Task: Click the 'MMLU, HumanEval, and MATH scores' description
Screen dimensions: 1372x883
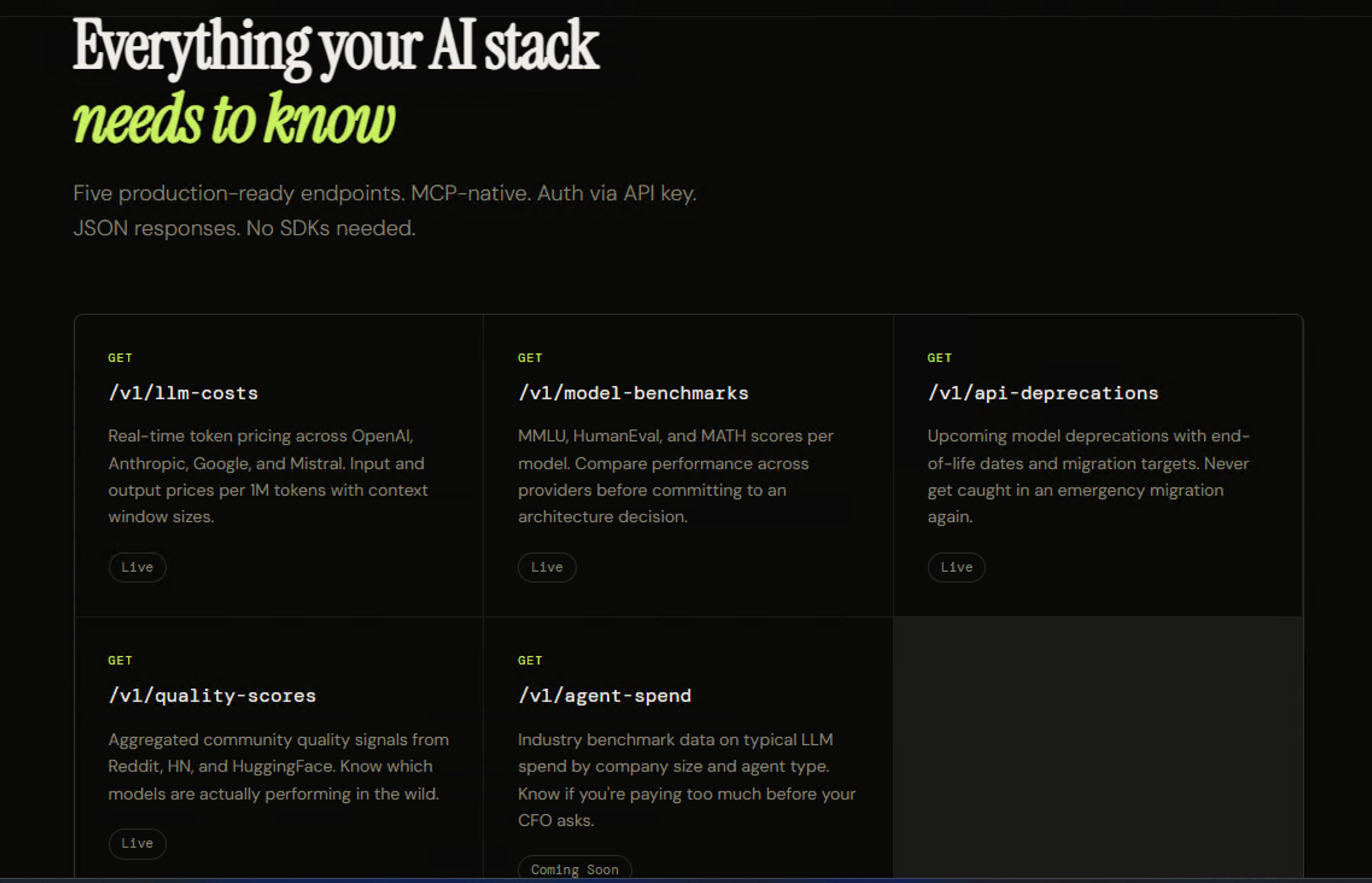Action: click(x=676, y=476)
